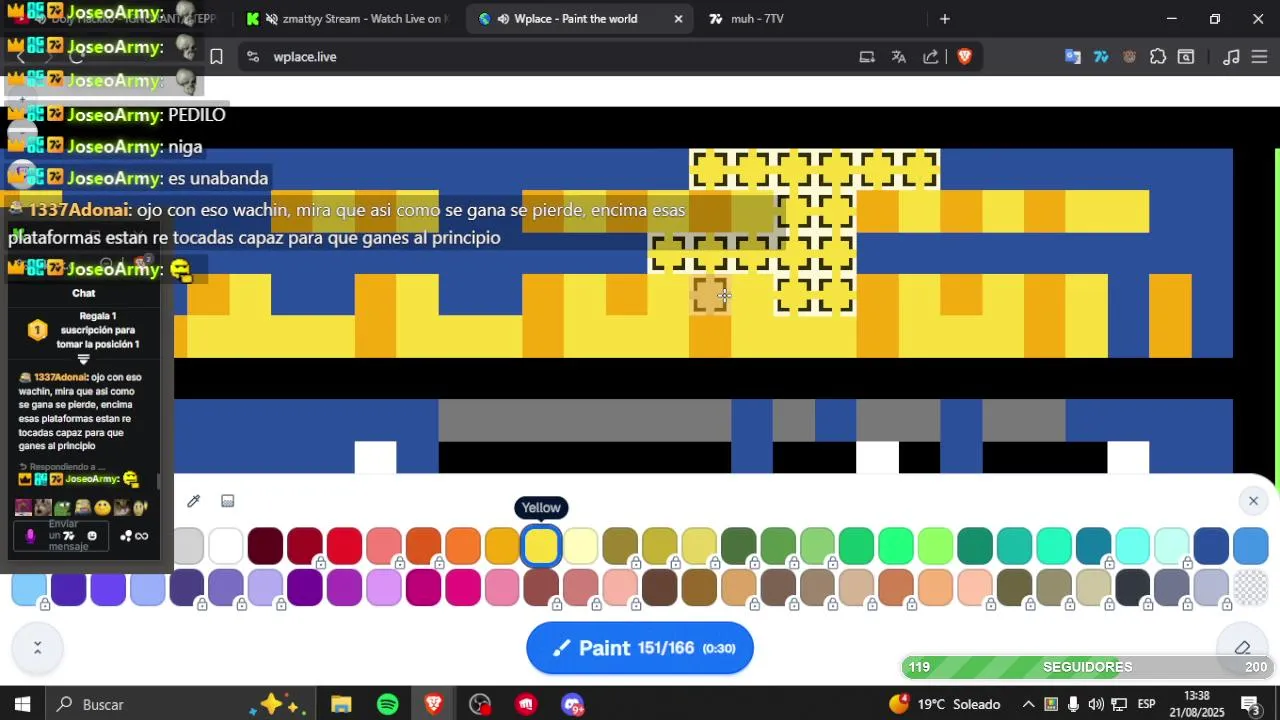Click the Buscar taskbar search box
1280x720 pixels.
(180, 704)
